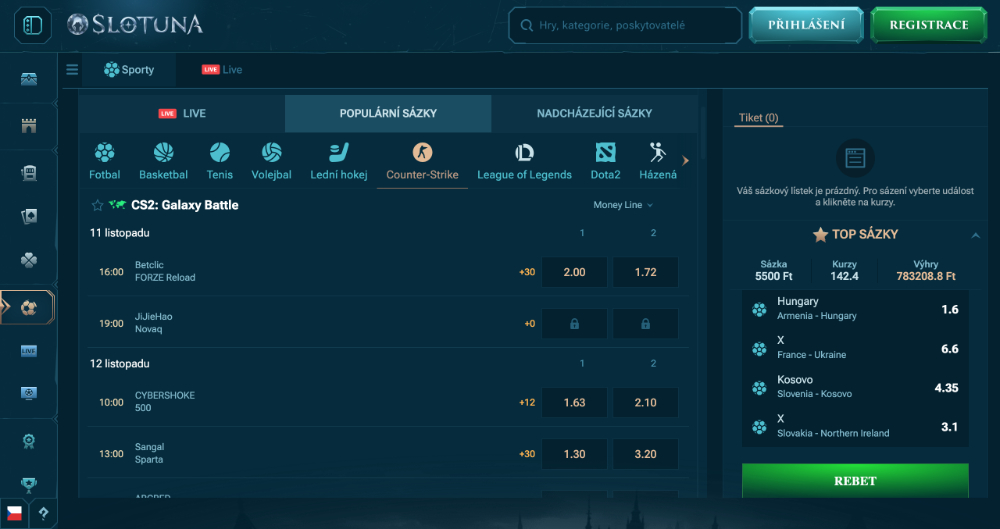This screenshot has height=529, width=1000.
Task: Select the Slovakia - Northern Ireland top bet
Action: pos(855,426)
